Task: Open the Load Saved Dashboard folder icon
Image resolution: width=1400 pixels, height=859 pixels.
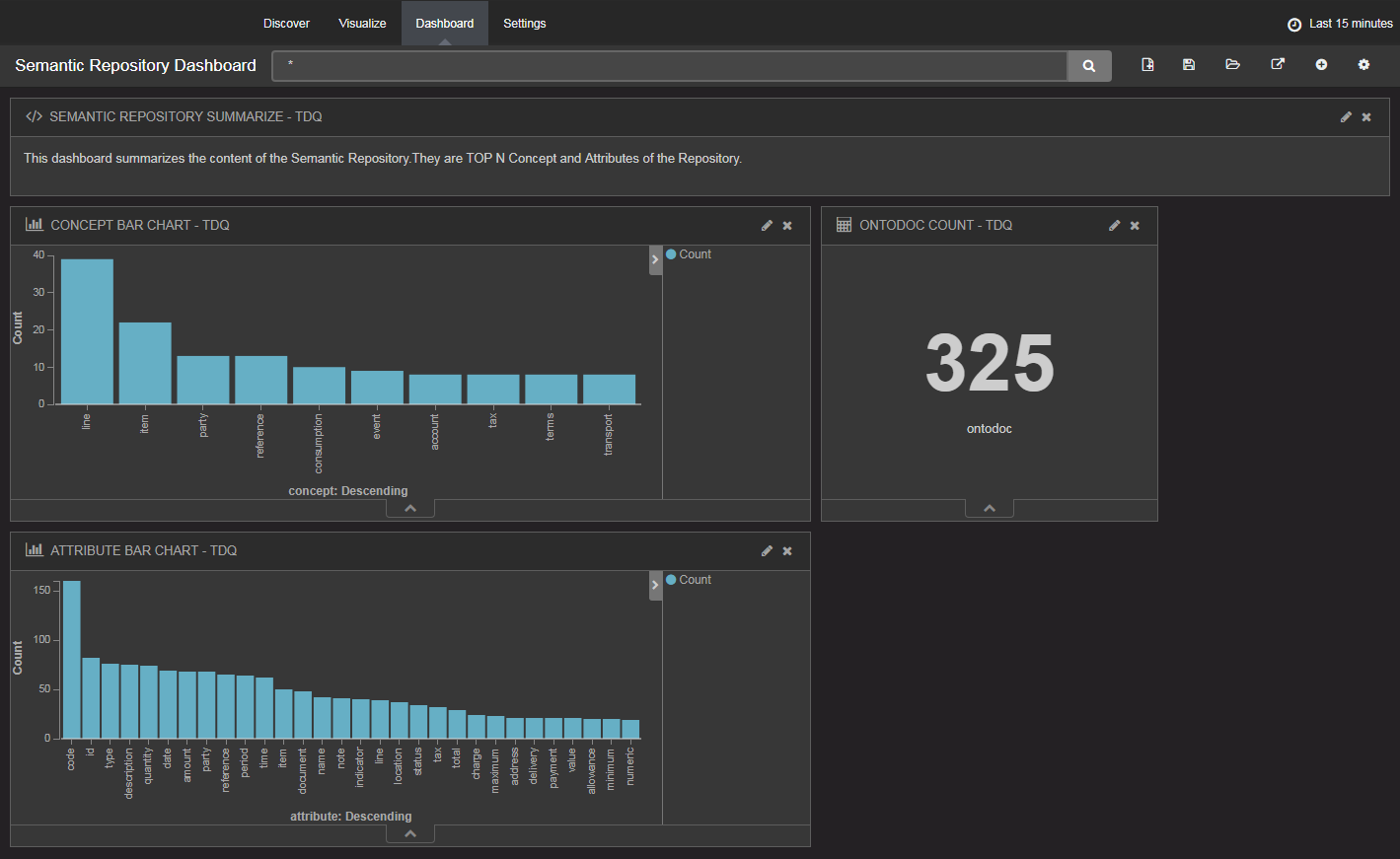Action: click(1232, 65)
